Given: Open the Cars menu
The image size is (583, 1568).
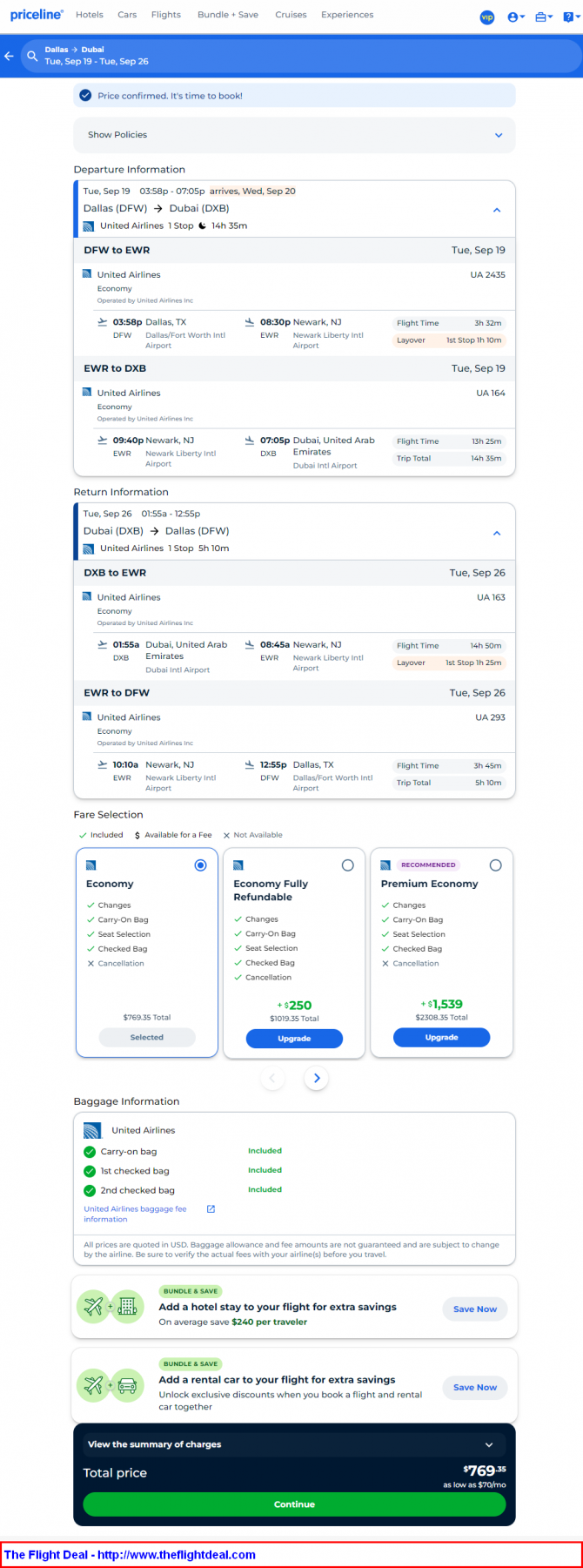Looking at the screenshot, I should 127,15.
